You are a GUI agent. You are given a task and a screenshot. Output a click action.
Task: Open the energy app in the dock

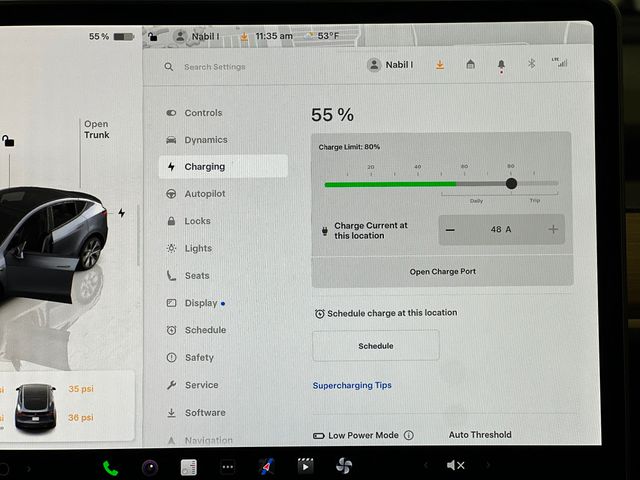pos(189,467)
